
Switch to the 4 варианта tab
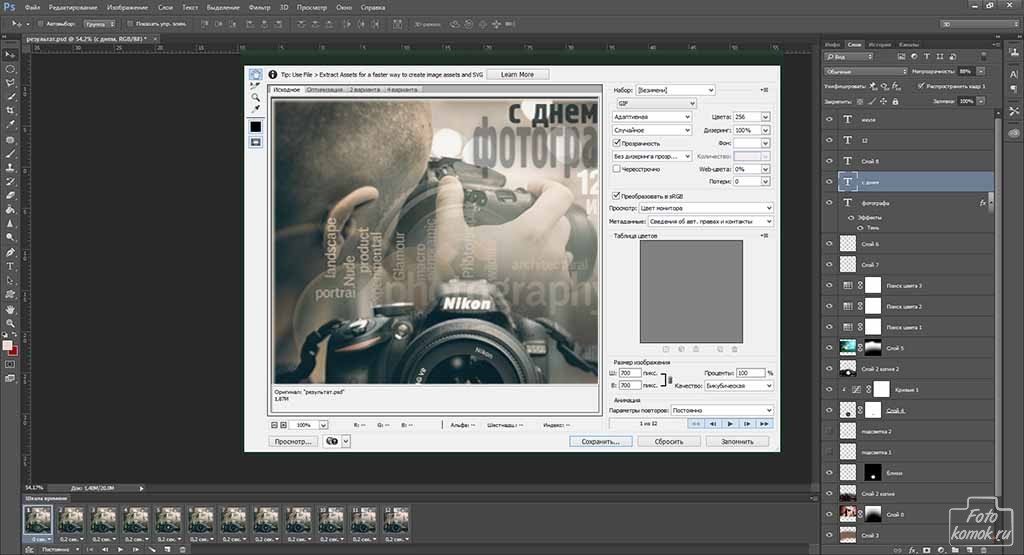[402, 89]
